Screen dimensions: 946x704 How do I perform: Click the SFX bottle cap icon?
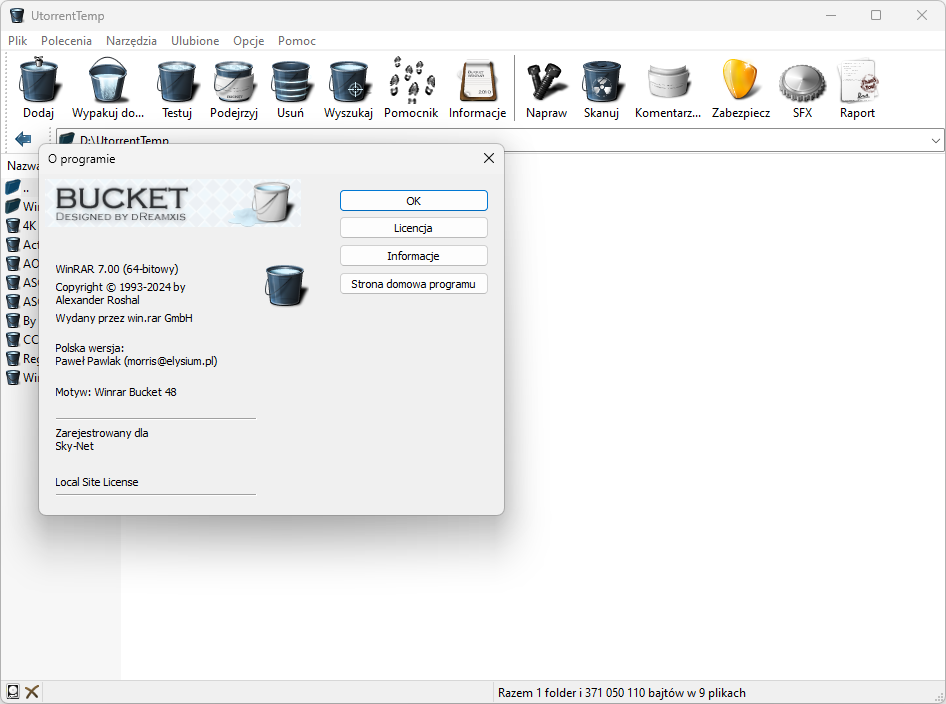click(802, 83)
